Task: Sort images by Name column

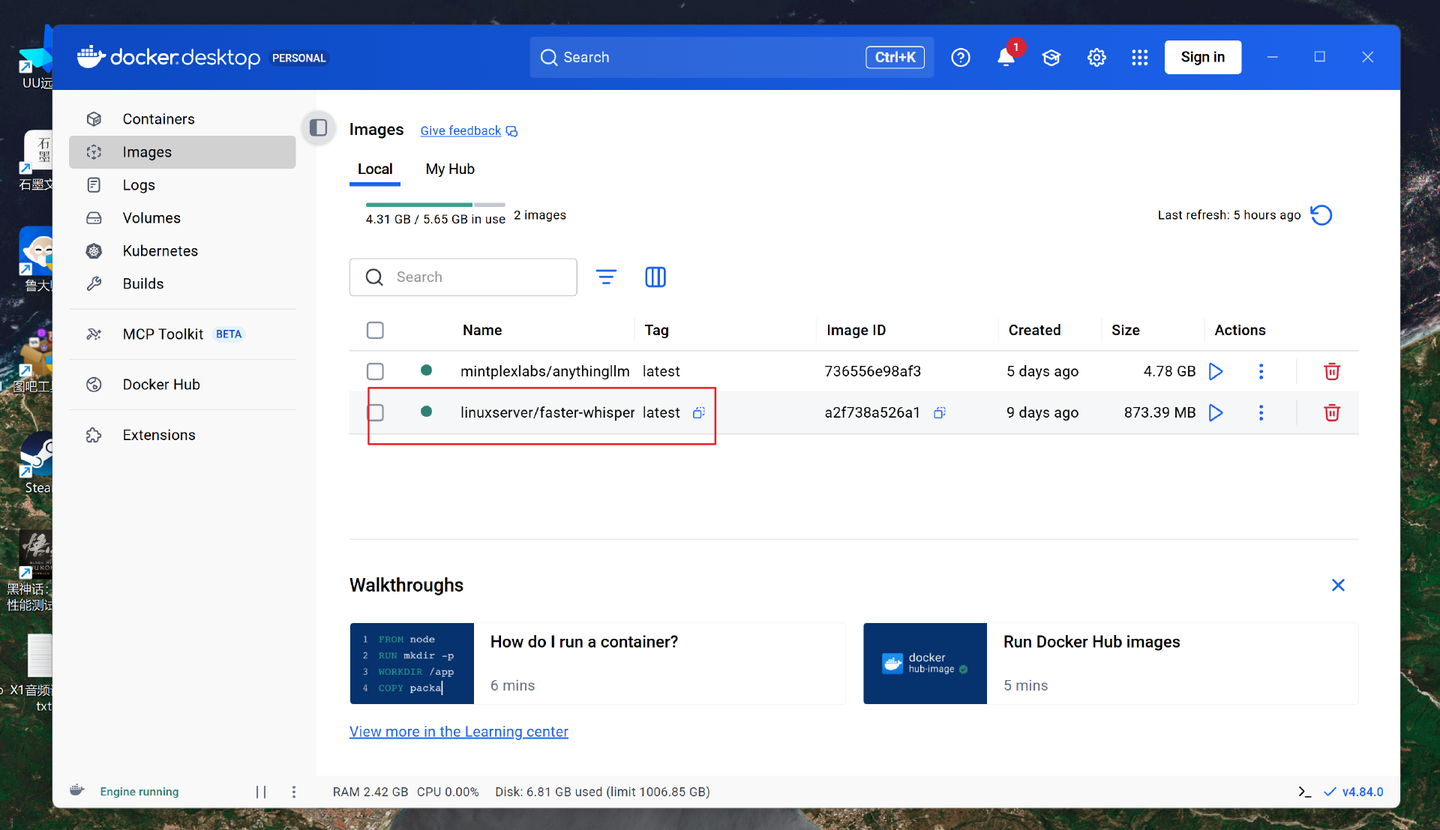Action: pyautogui.click(x=482, y=331)
